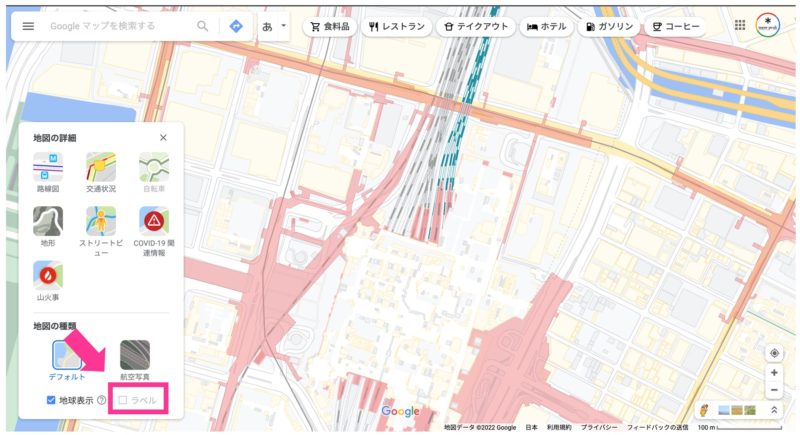Enable the 山火事 wildfire layer
Image resolution: width=800 pixels, height=435 pixels.
coord(48,275)
